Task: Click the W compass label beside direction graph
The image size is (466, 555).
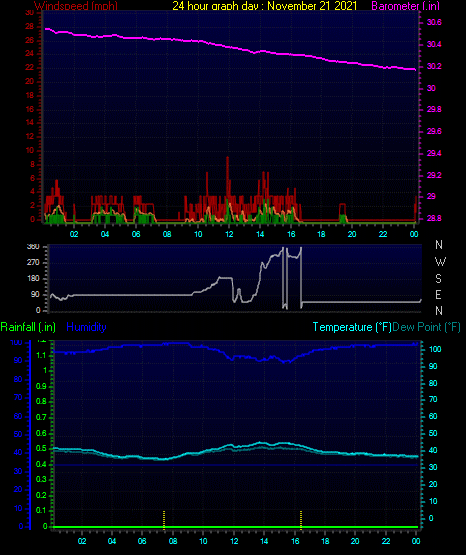Action: [x=440, y=262]
